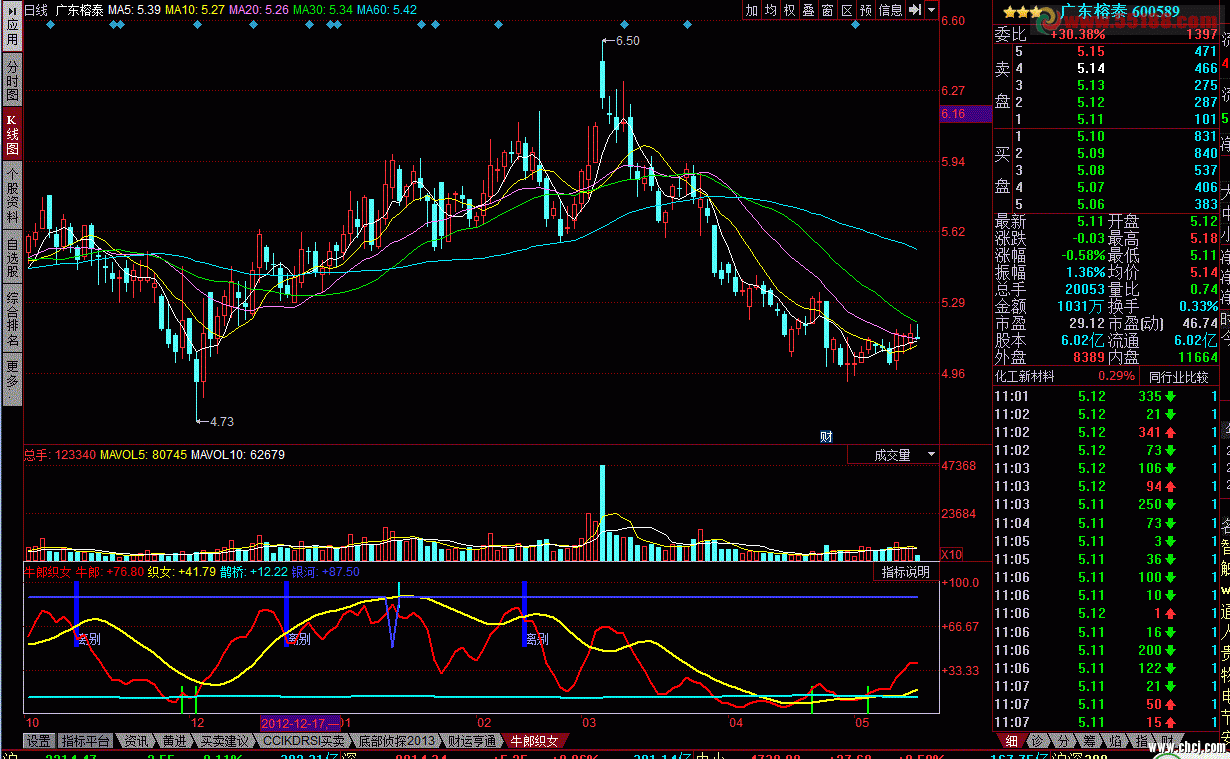Click the 指标说明 button

[x=905, y=572]
